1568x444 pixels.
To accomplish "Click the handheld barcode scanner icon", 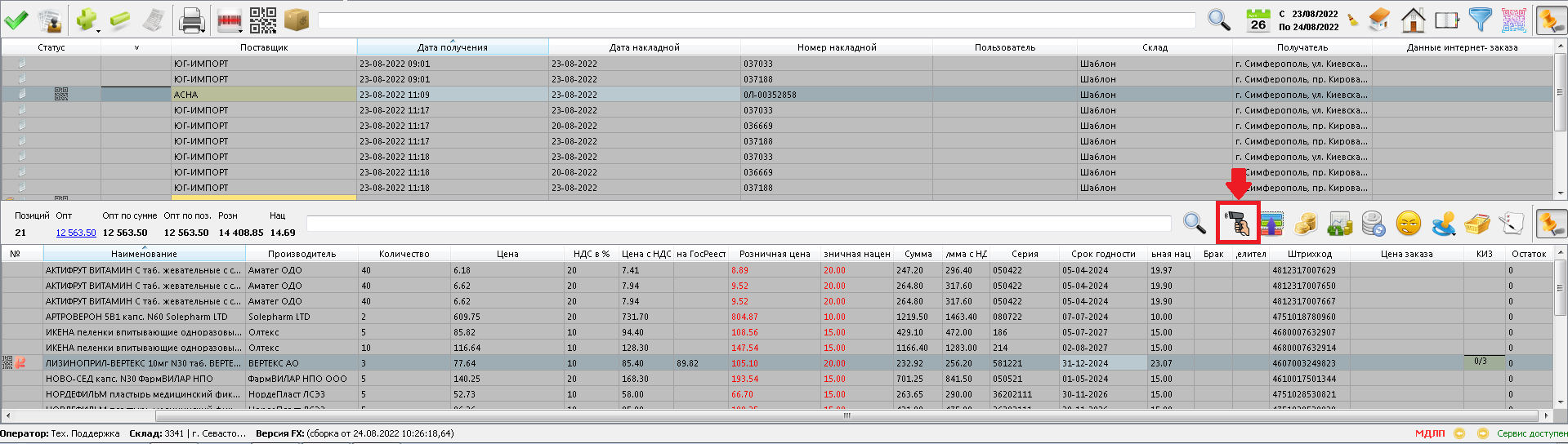I will point(1238,223).
